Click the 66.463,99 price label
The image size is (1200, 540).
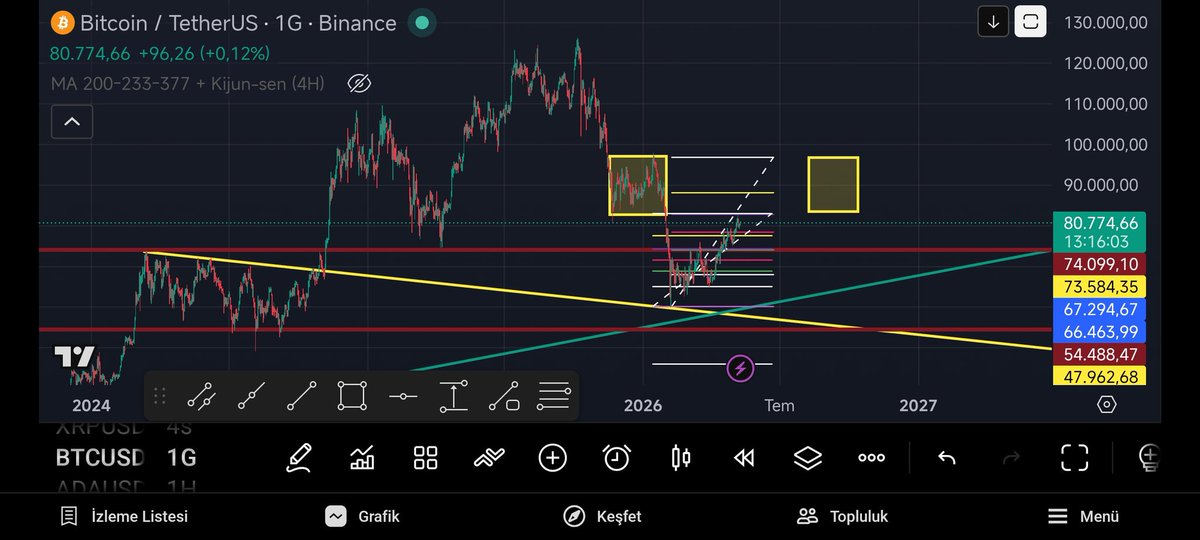1101,331
